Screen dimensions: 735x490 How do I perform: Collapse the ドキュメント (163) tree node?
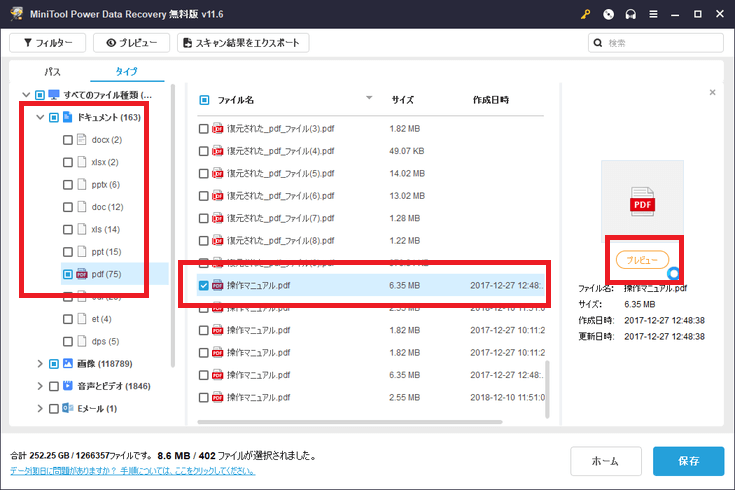(x=40, y=117)
